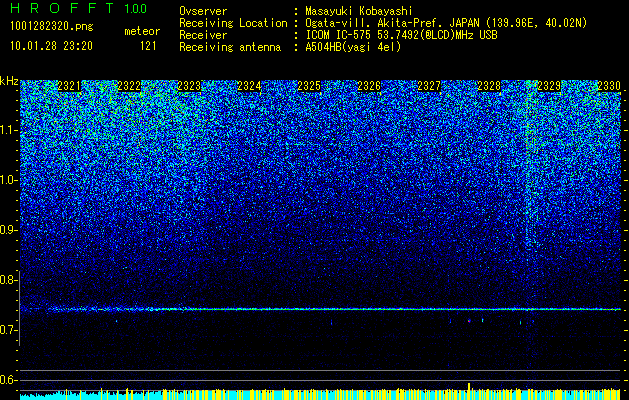Click the Receiving antenna label
The width and height of the screenshot is (629, 400).
click(x=230, y=47)
